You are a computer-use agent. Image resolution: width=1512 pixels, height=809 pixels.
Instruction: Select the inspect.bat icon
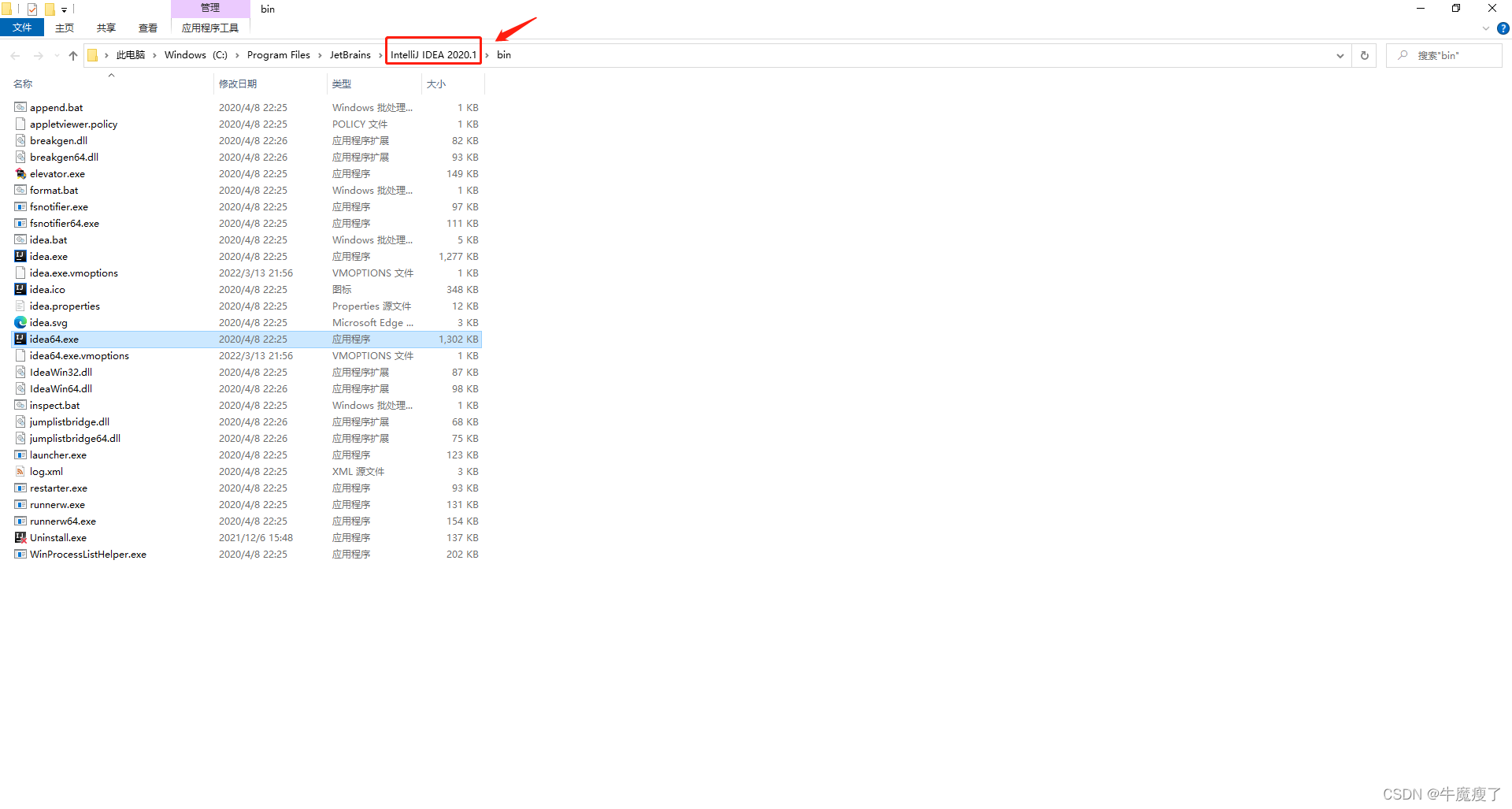[20, 405]
